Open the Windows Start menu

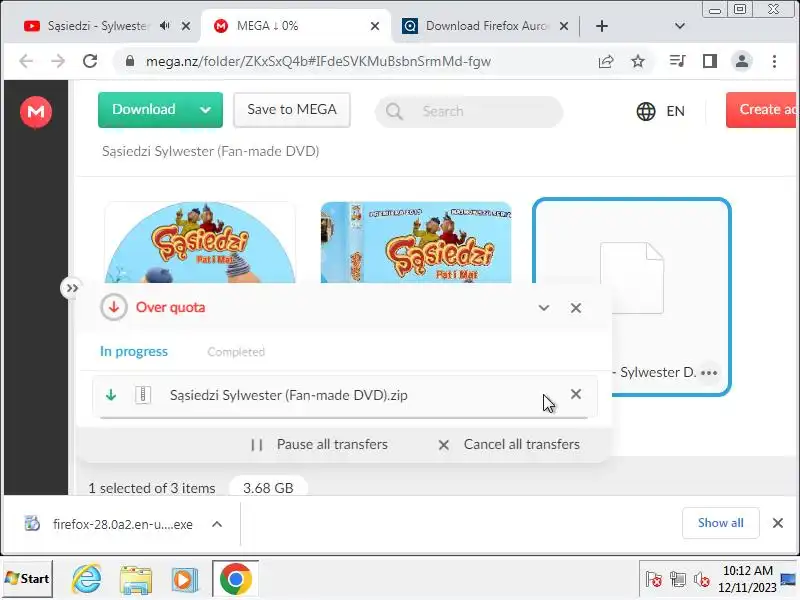[27, 579]
